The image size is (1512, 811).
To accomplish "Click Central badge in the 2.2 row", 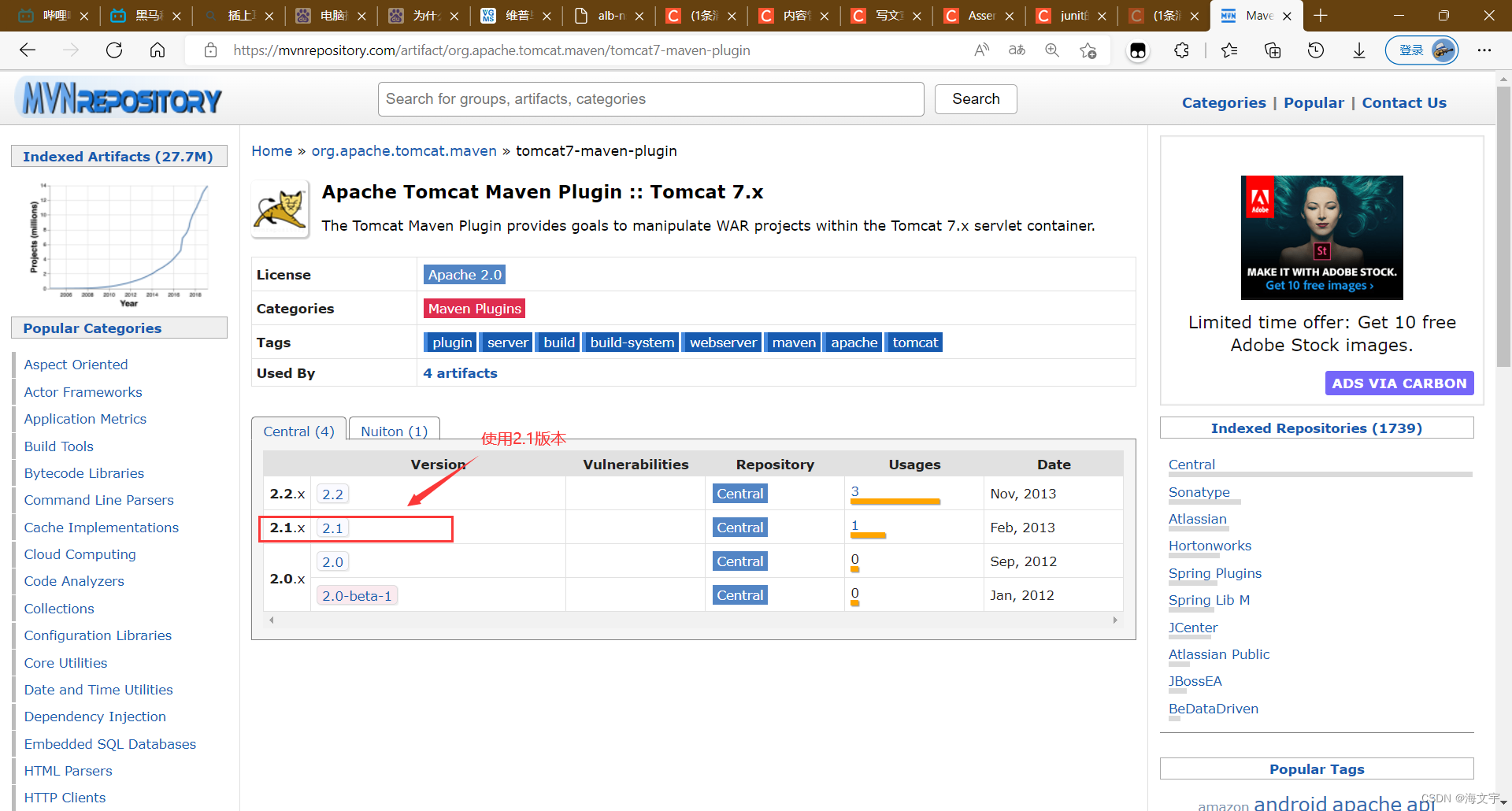I will (740, 494).
